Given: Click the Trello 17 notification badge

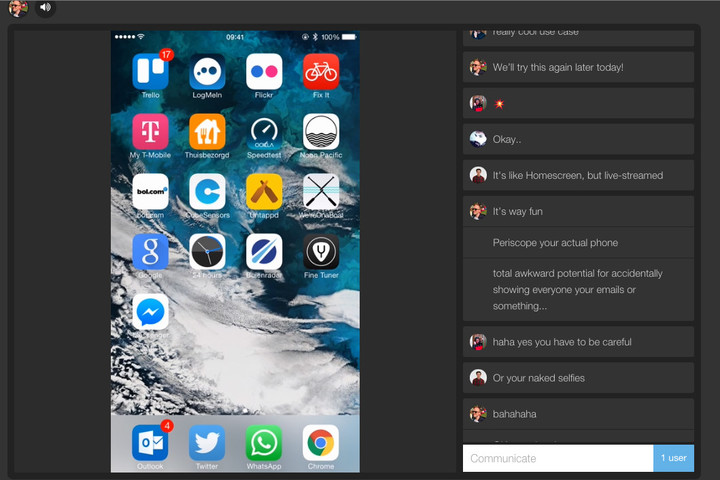Looking at the screenshot, I should (166, 55).
